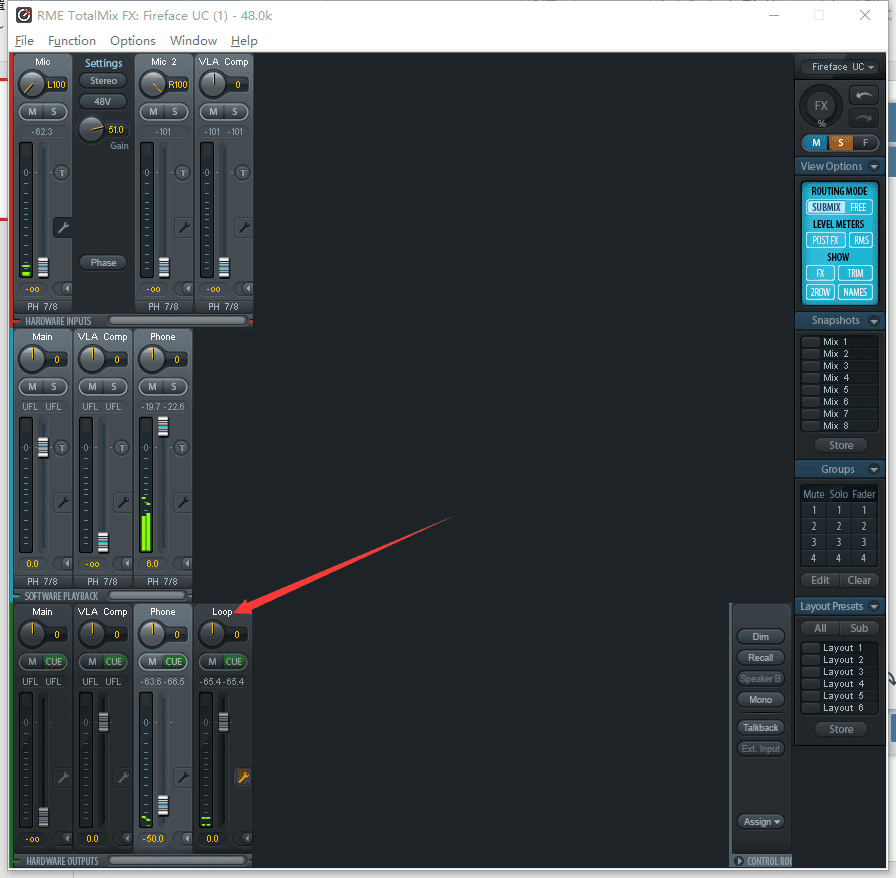Click T trim button on Phone playback

(182, 448)
